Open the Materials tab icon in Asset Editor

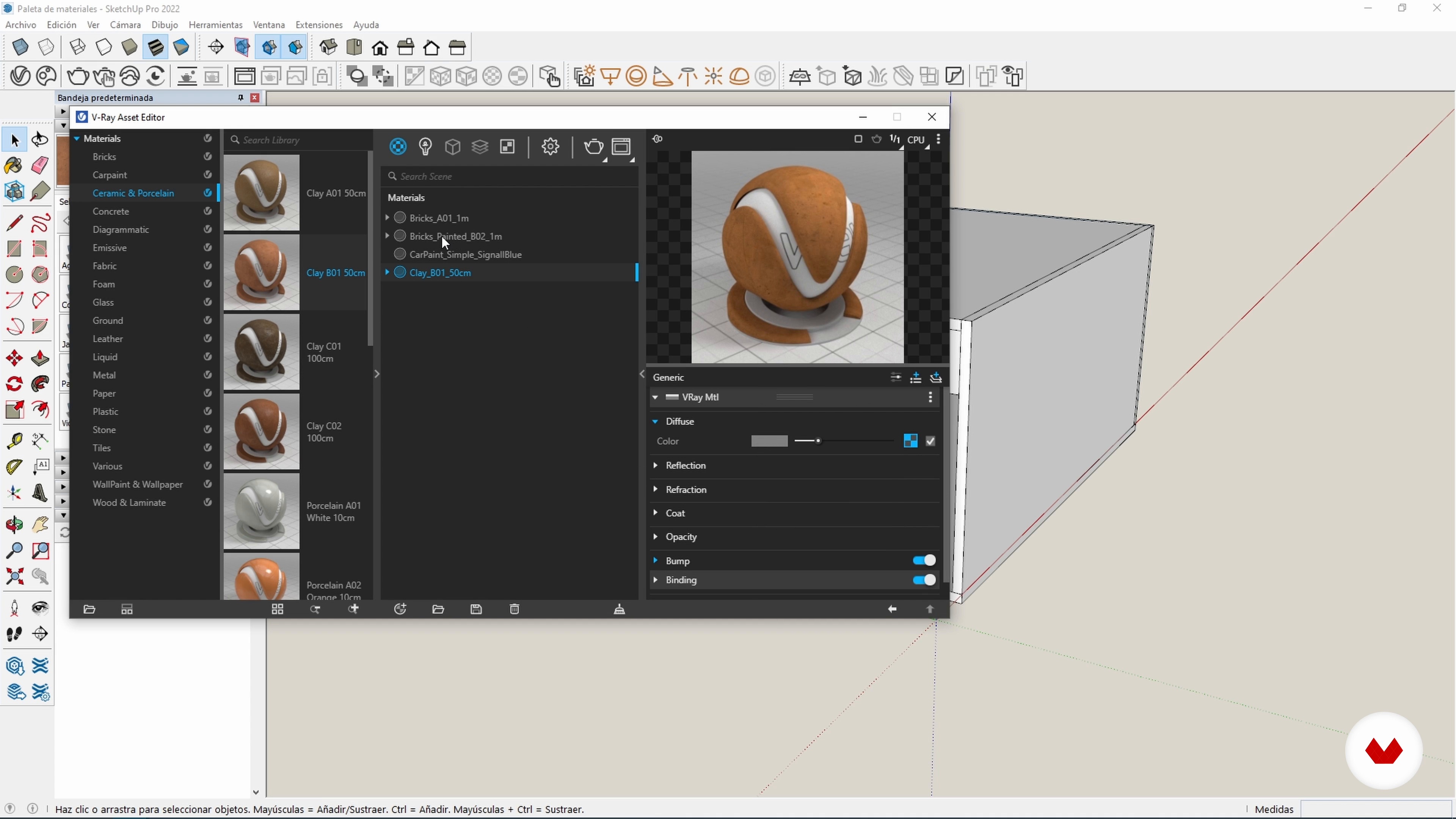point(398,147)
